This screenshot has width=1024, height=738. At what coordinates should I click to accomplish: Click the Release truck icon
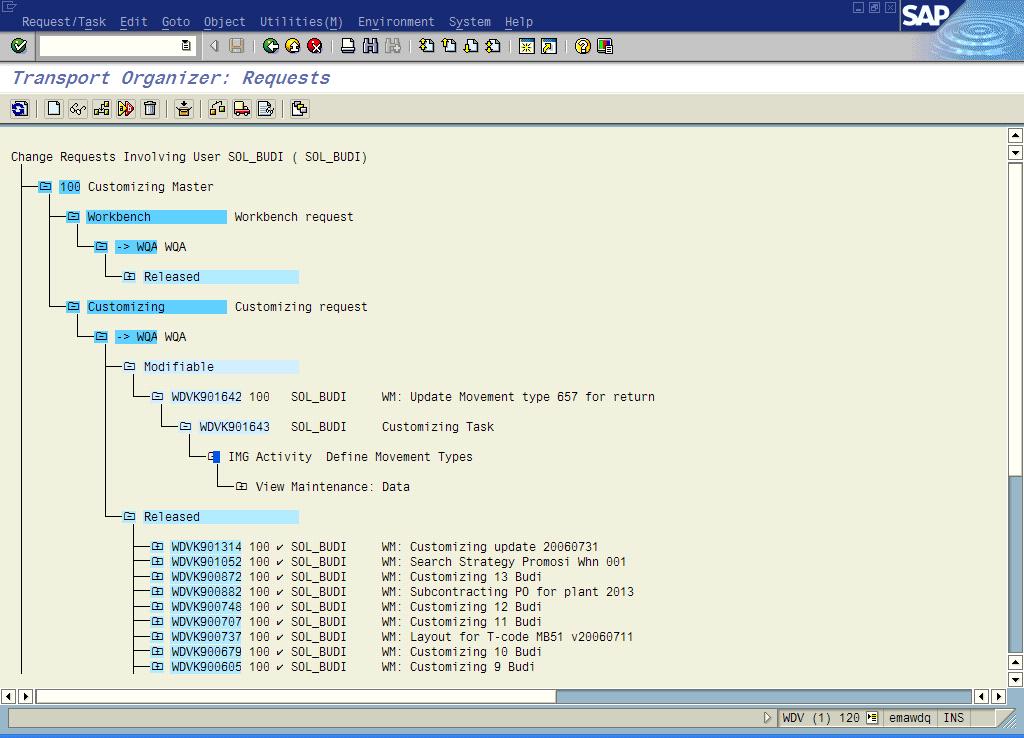(242, 109)
